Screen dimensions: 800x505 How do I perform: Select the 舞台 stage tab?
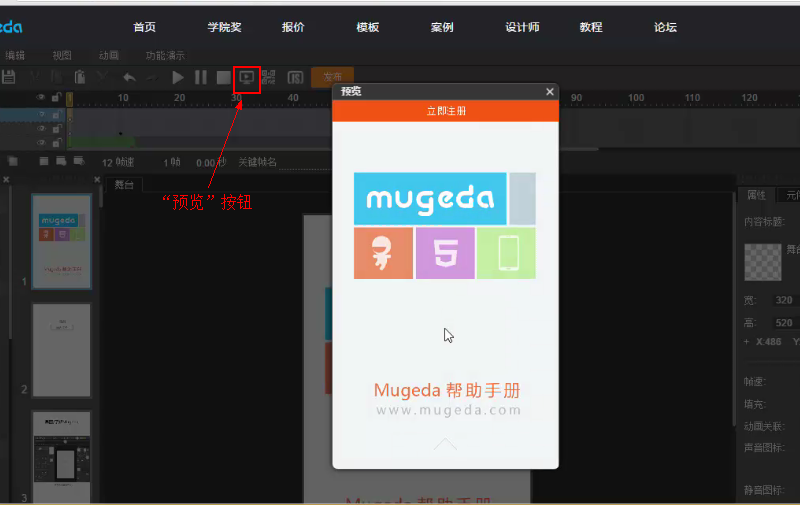[x=124, y=185]
